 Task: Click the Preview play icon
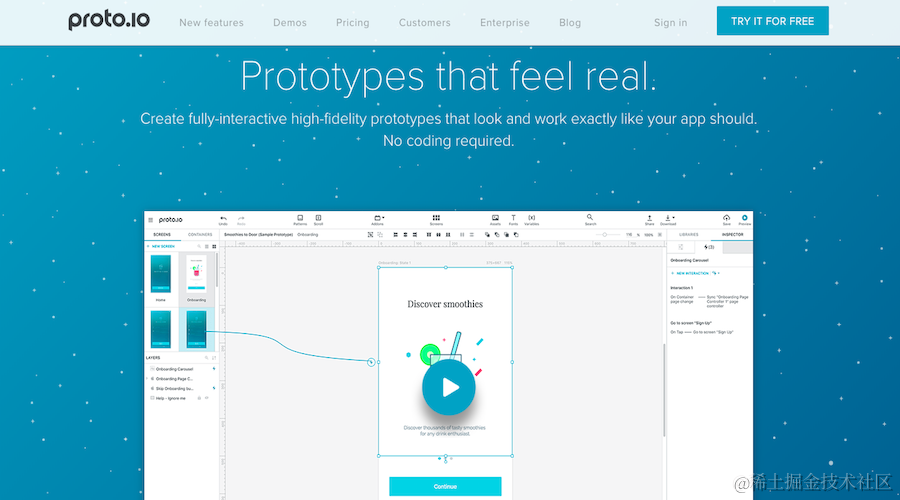tap(744, 218)
